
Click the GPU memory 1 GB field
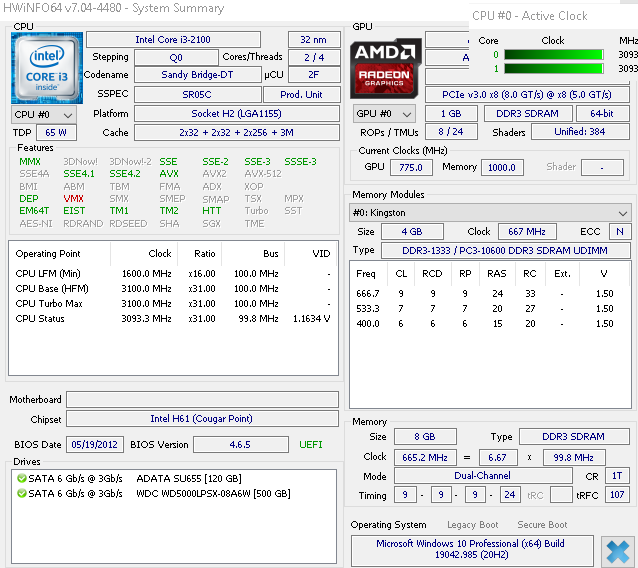point(451,114)
